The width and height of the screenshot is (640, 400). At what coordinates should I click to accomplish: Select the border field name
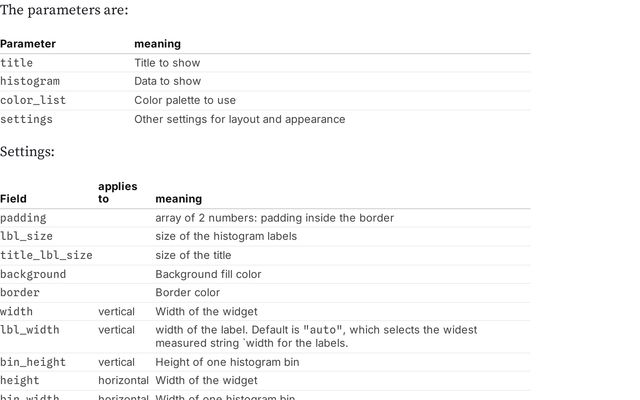[x=20, y=293]
